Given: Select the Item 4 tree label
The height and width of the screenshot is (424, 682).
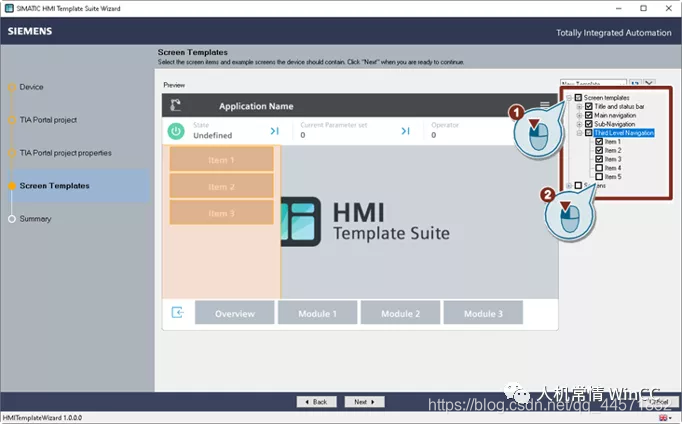Looking at the screenshot, I should click(x=613, y=168).
